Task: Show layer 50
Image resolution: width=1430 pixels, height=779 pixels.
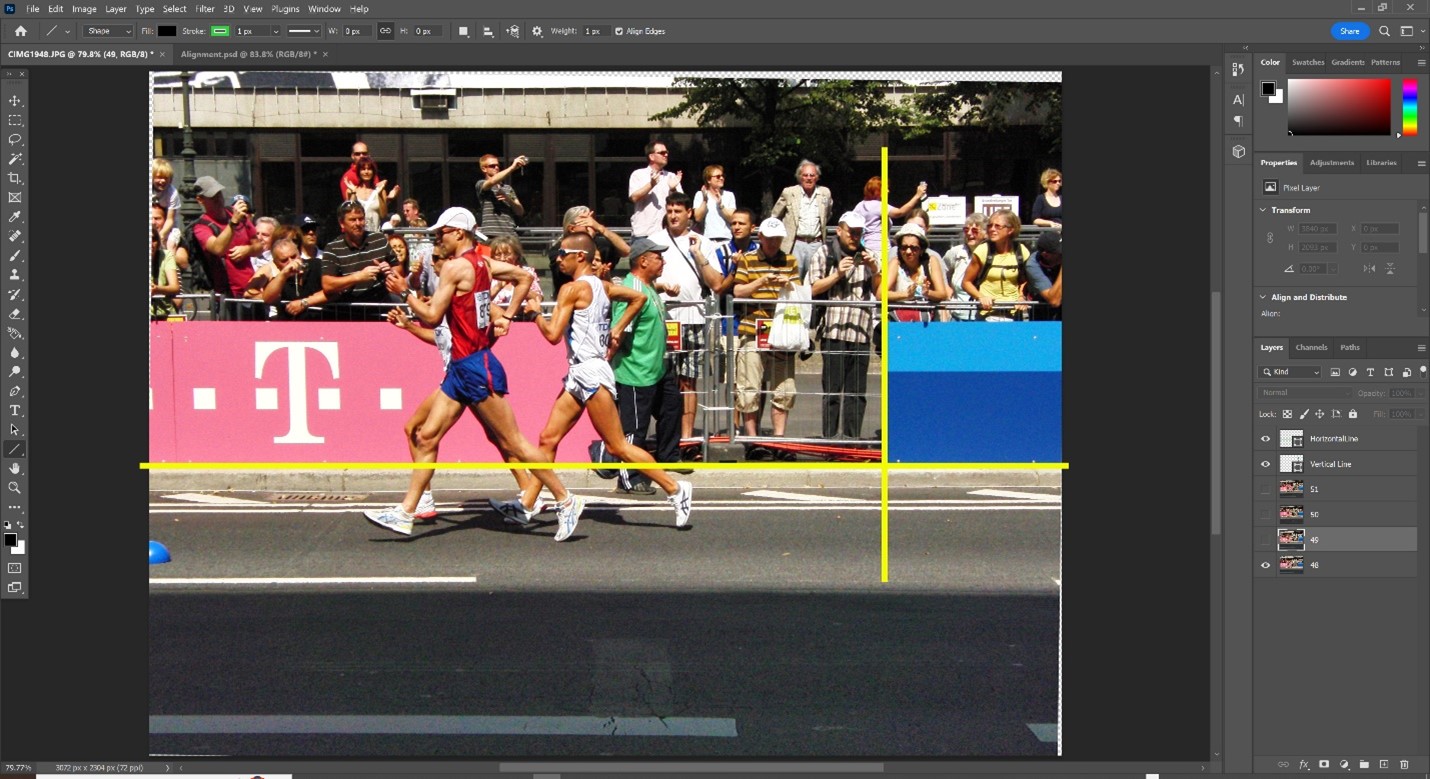Action: (1265, 514)
